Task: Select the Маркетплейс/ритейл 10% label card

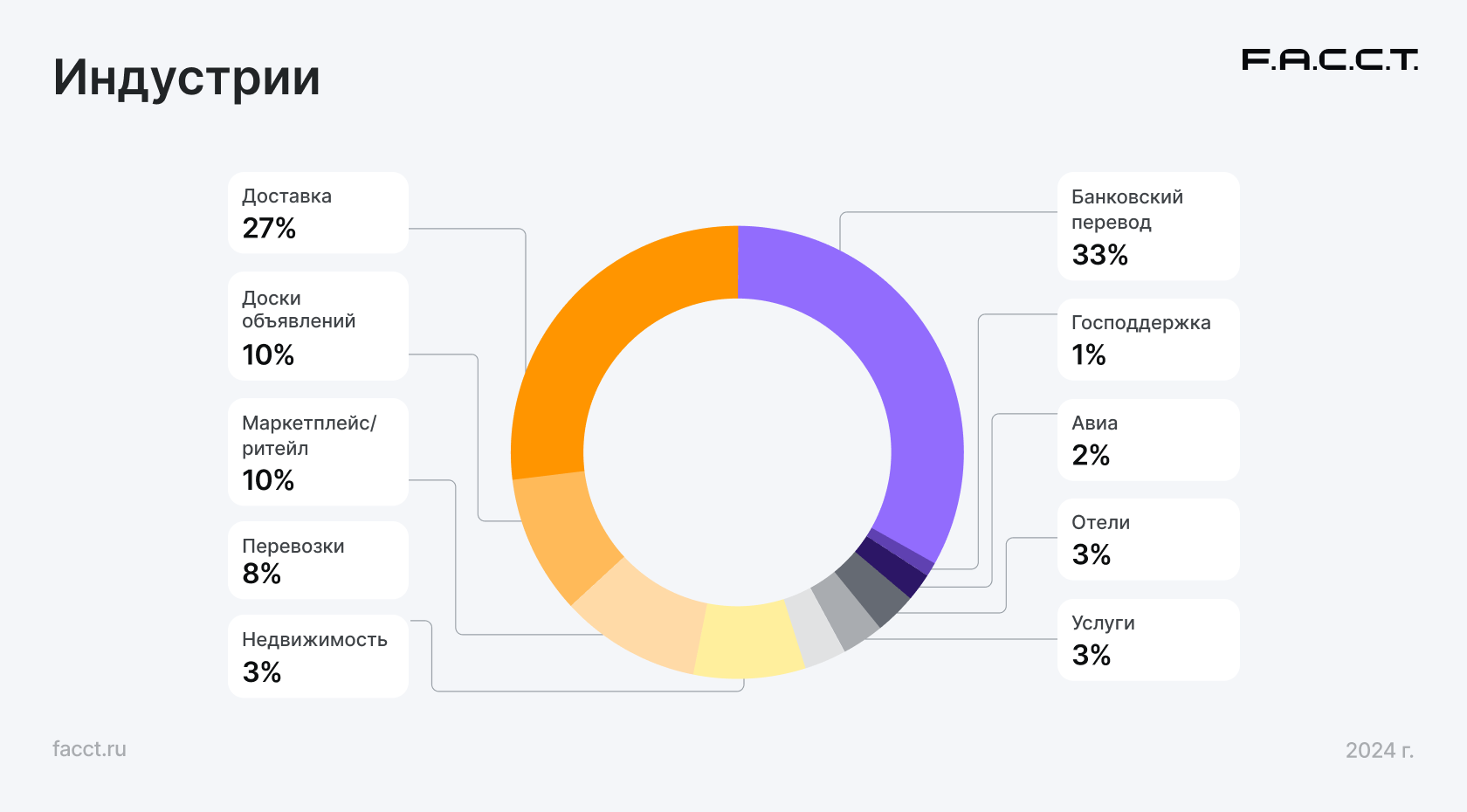Action: coord(318,451)
